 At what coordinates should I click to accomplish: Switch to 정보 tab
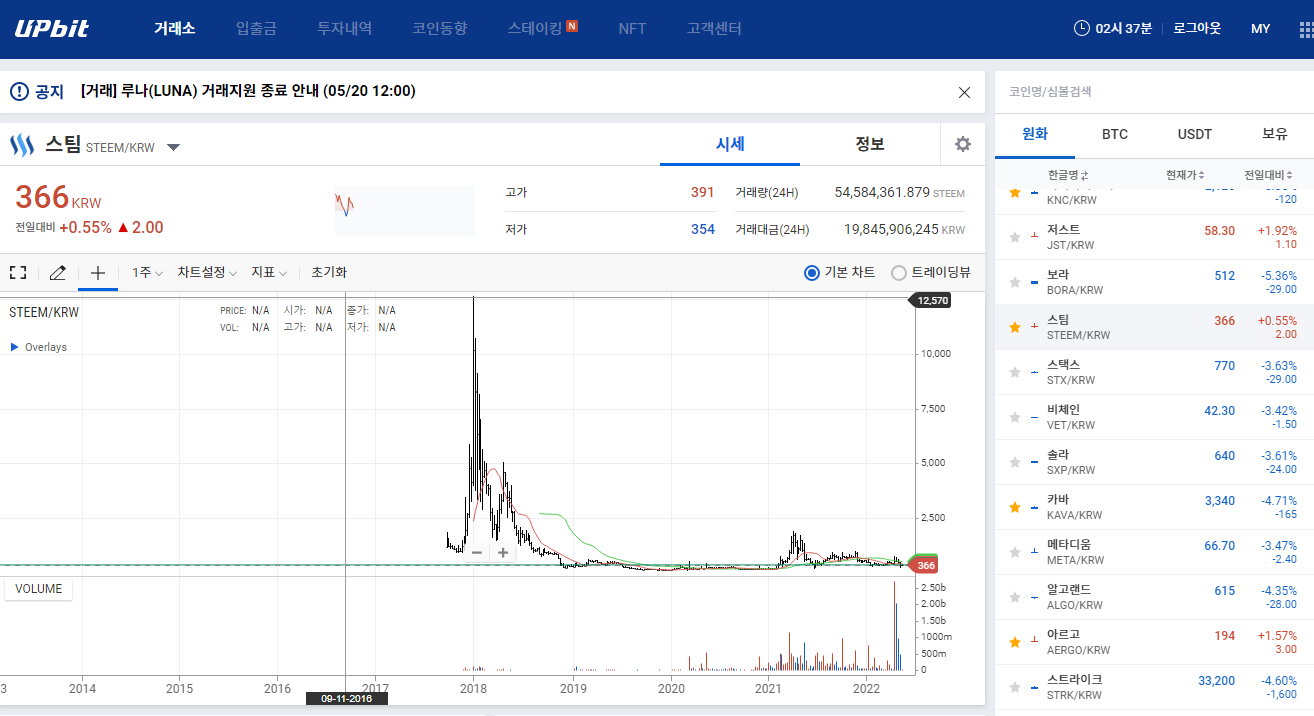click(x=870, y=144)
